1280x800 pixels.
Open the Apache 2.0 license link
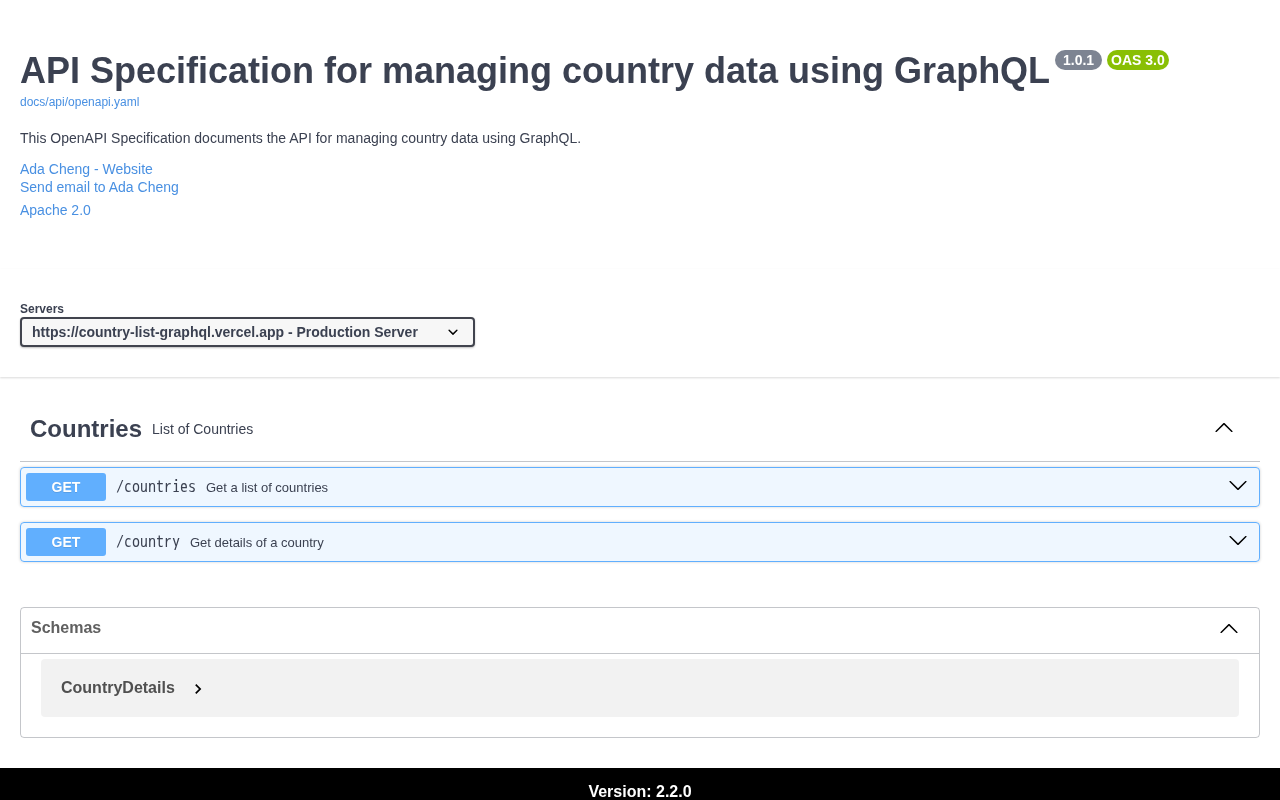[55, 210]
